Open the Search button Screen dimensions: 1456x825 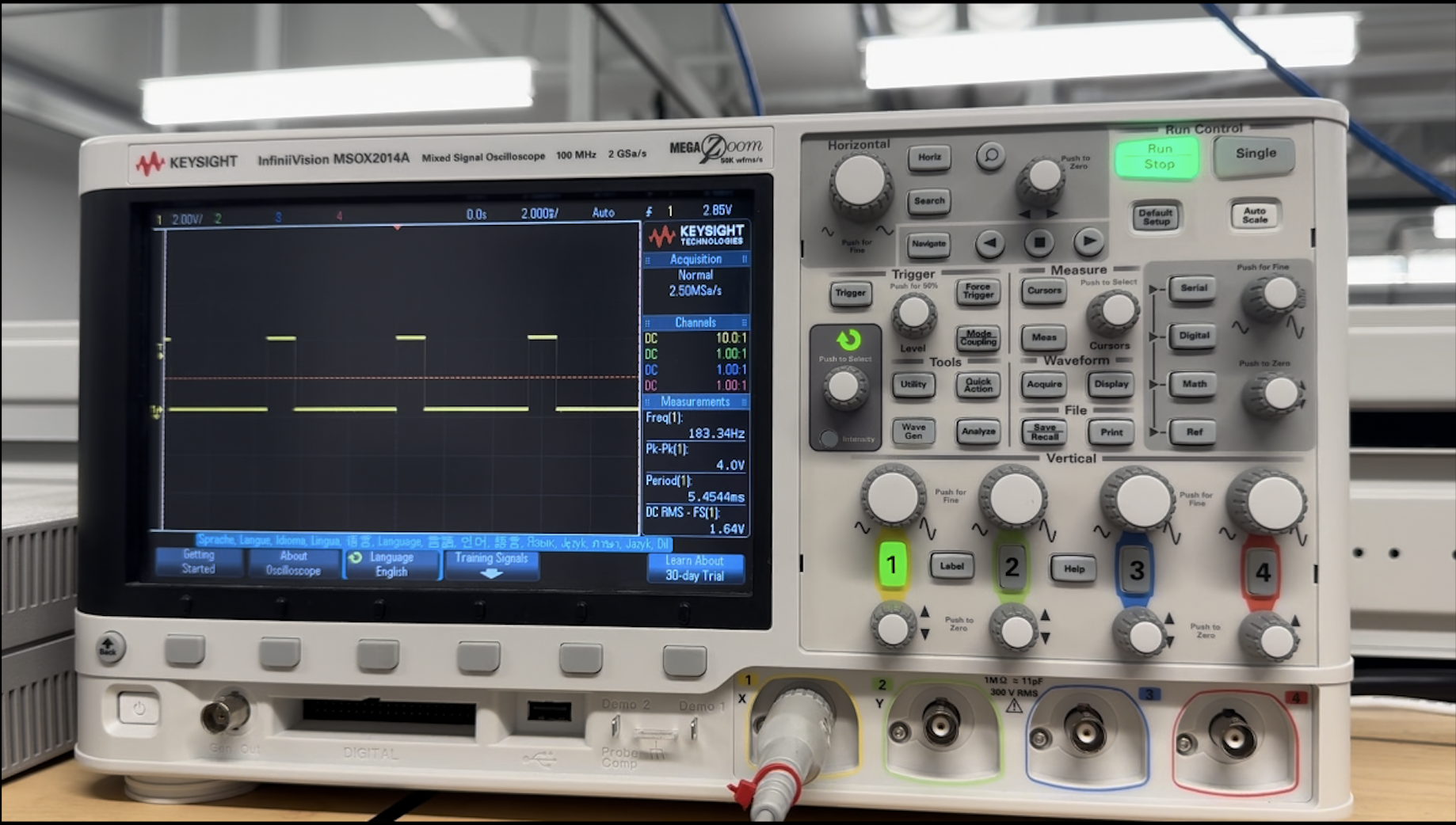click(929, 201)
